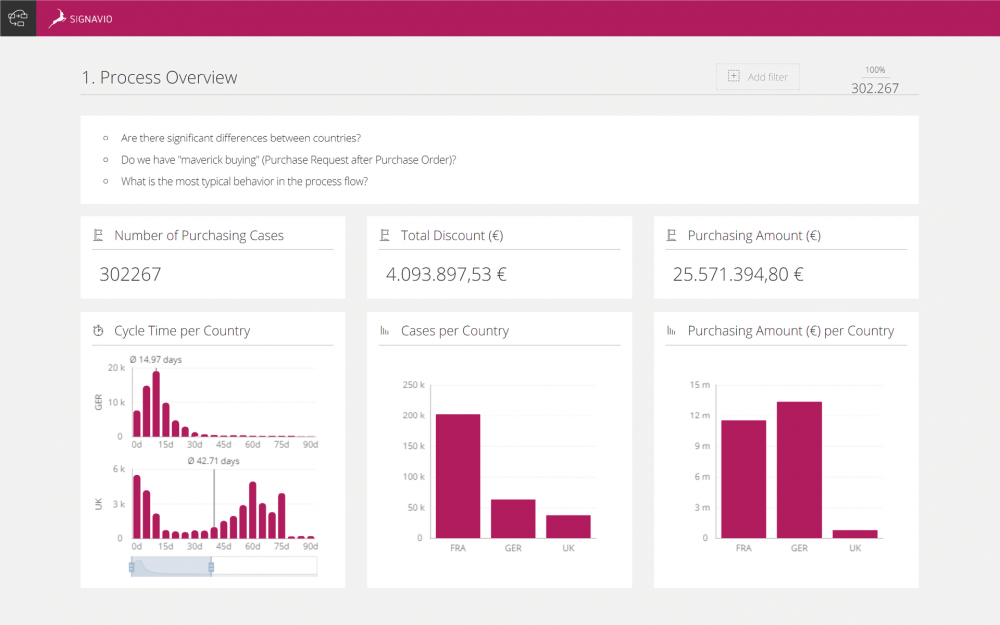Screen dimensions: 1000x625
Task: Click the left handle of the cycle time range slider
Action: (131, 567)
